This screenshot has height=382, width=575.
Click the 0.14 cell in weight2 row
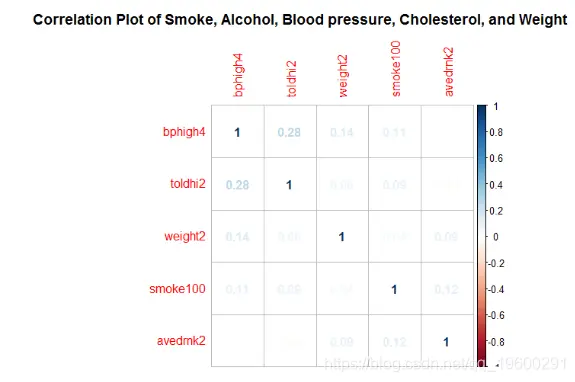[x=237, y=237]
